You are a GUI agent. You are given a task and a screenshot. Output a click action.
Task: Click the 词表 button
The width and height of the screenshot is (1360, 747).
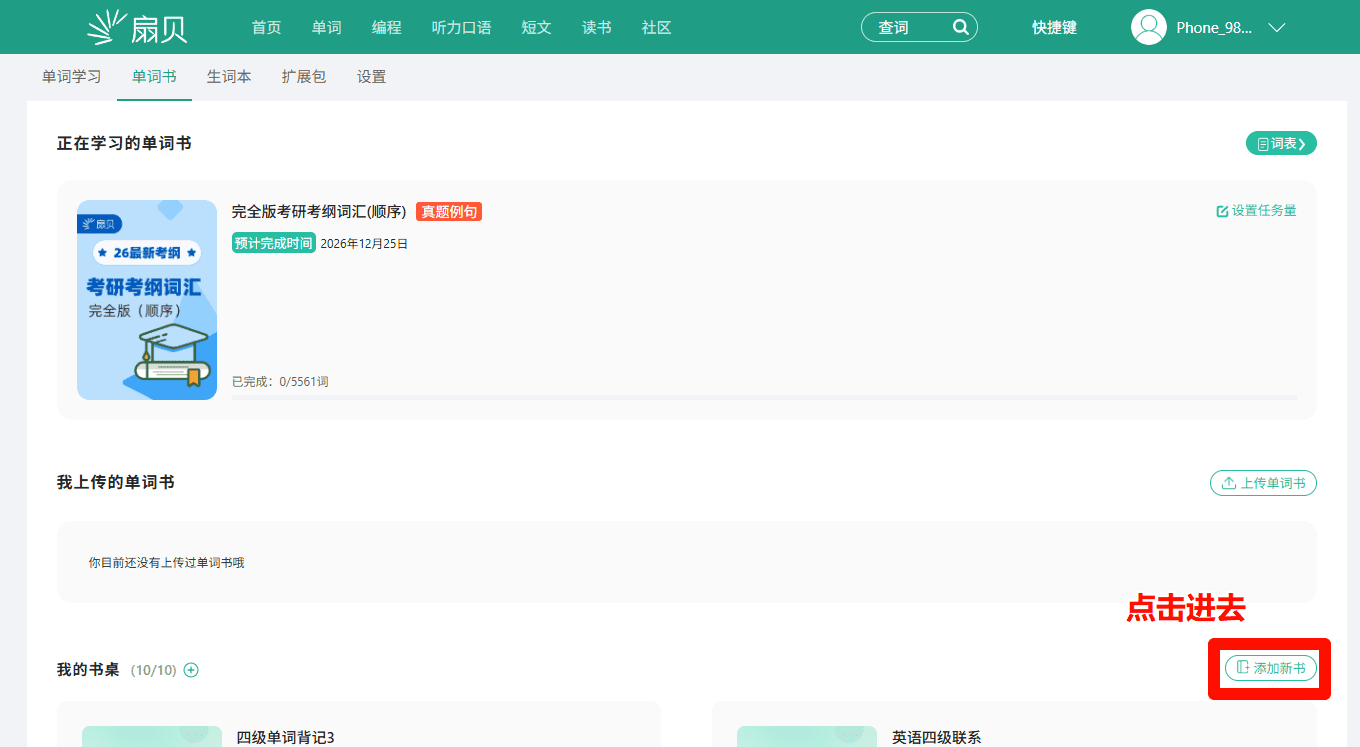[1281, 144]
